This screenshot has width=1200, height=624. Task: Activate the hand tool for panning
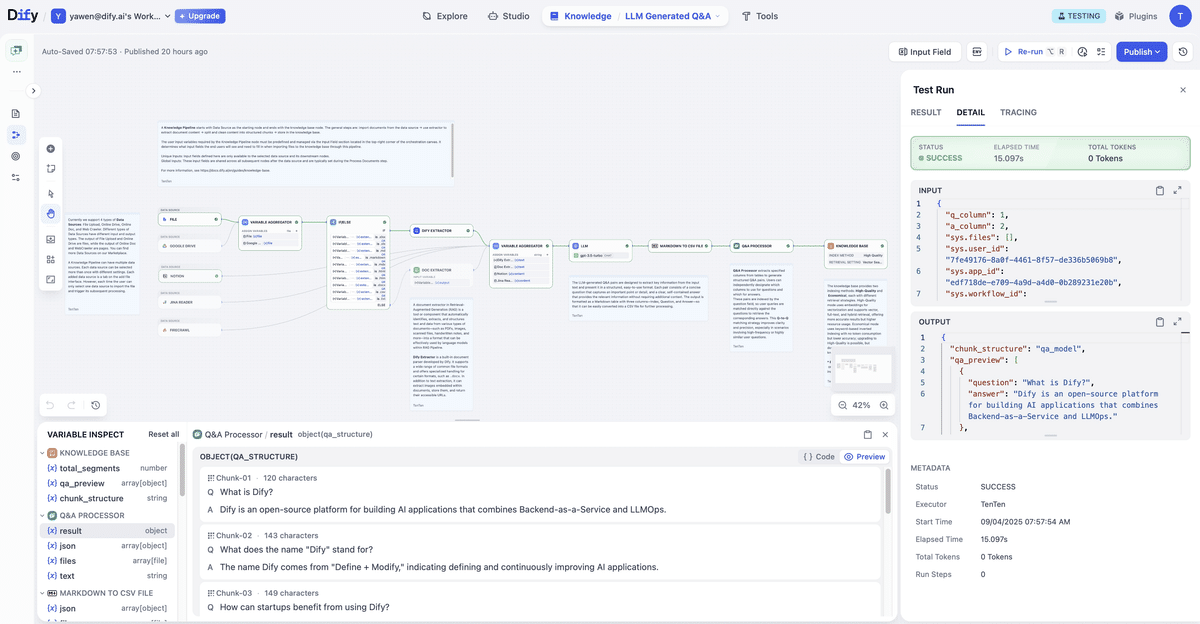click(50, 213)
